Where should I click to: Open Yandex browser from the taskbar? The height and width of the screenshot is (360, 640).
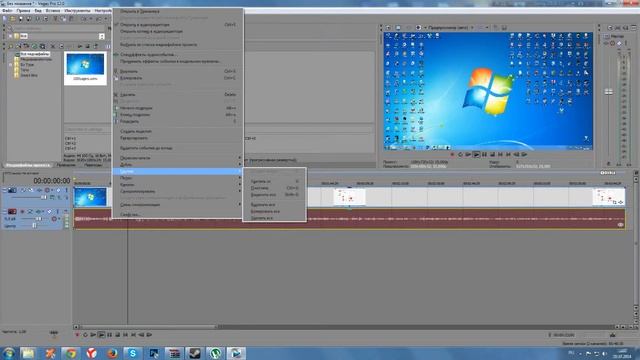tap(92, 353)
